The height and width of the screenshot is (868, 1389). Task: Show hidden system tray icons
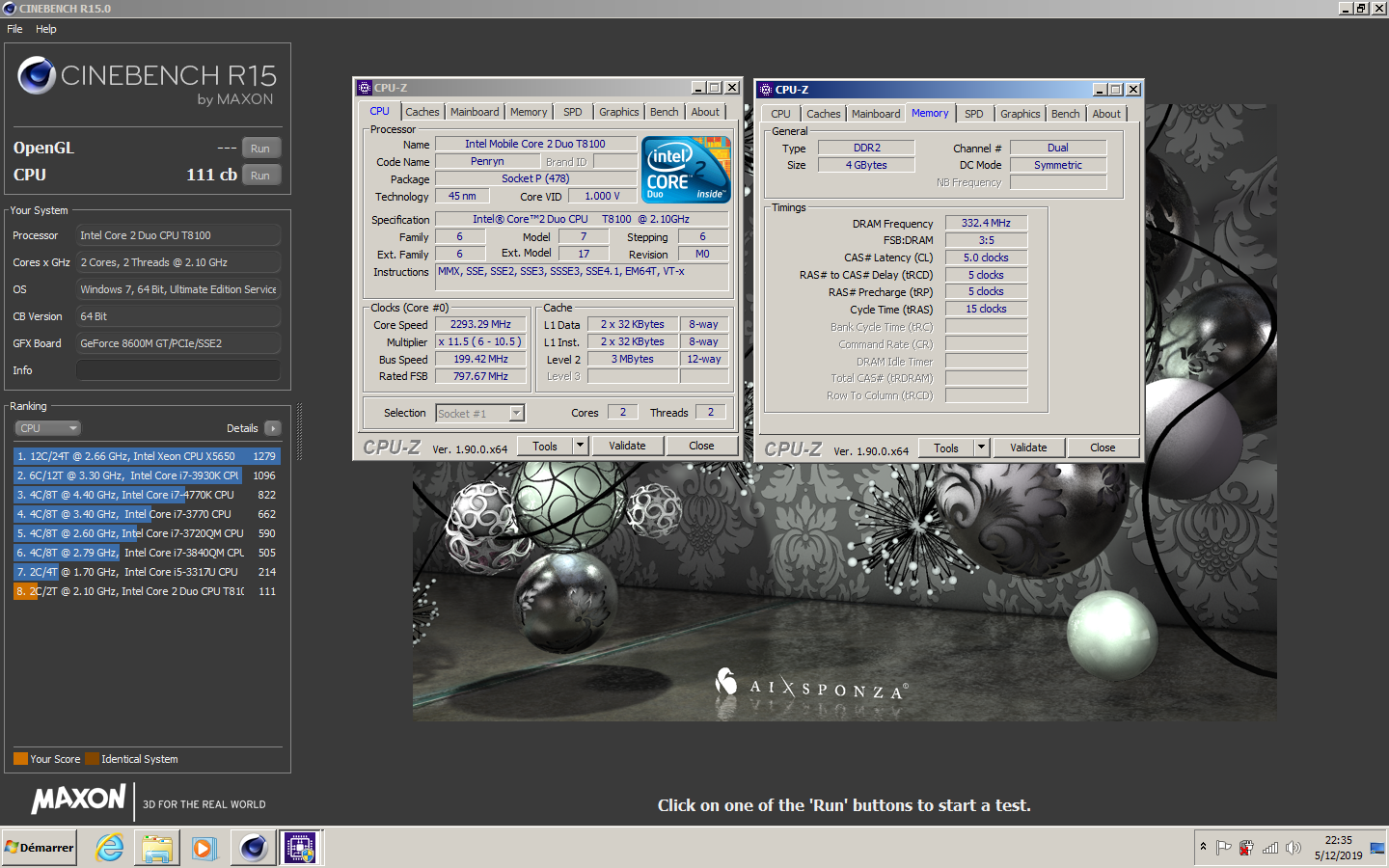pyautogui.click(x=1203, y=847)
